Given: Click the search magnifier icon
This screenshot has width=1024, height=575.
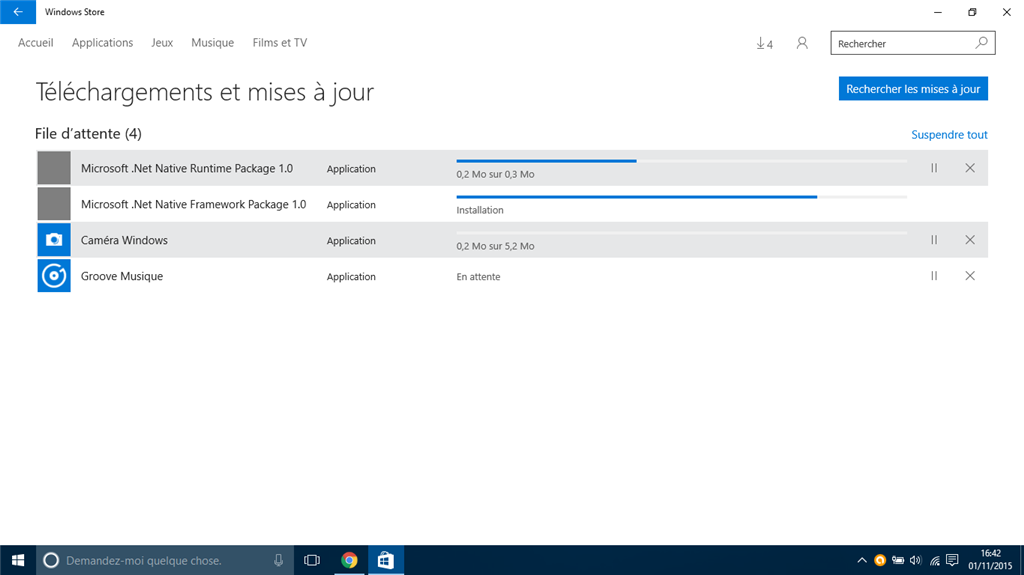Looking at the screenshot, I should 981,43.
